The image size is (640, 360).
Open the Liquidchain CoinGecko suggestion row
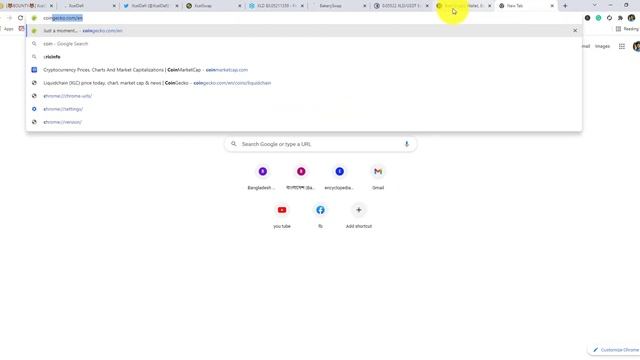(x=304, y=83)
